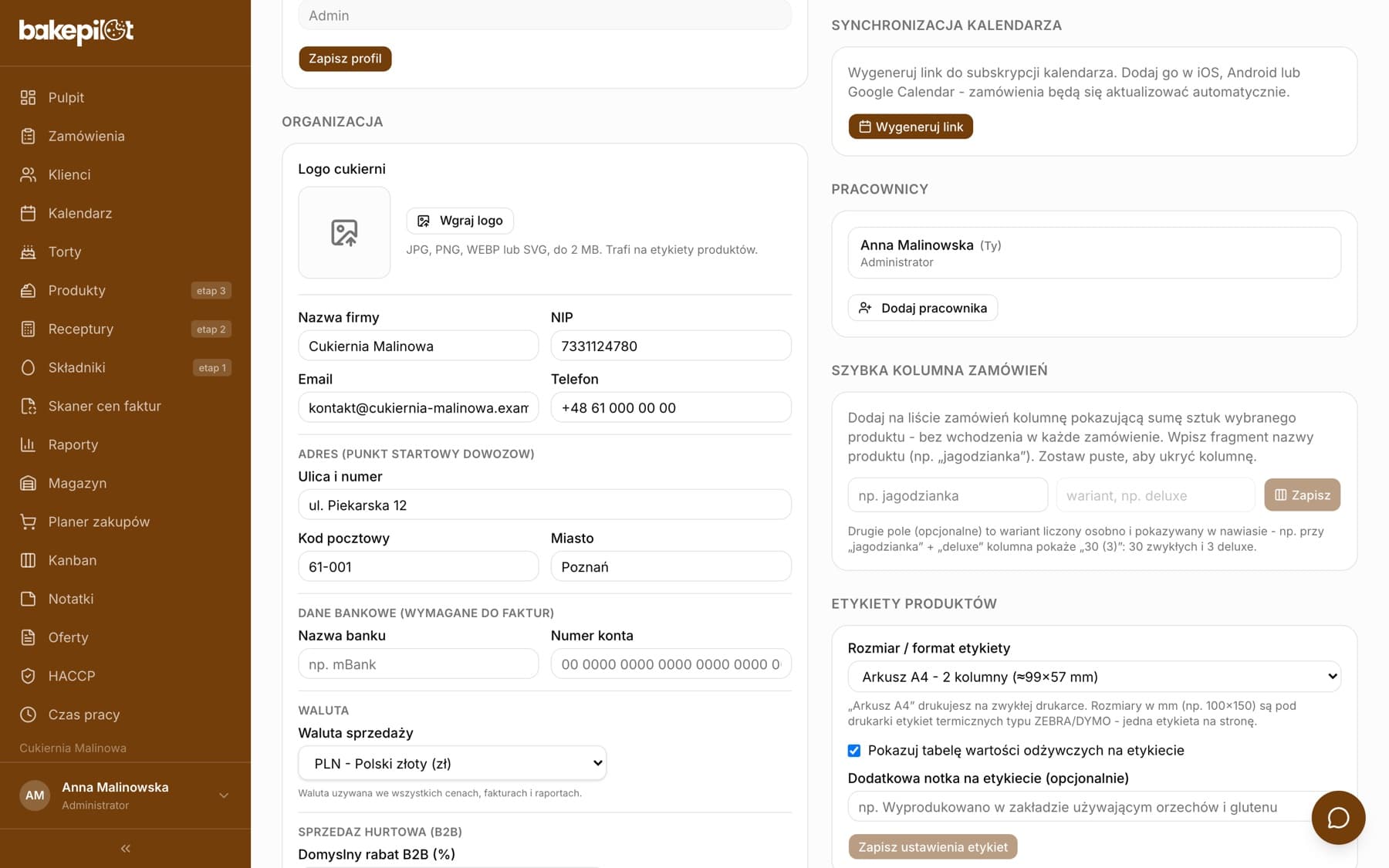Click the Magazyn warehouse icon
Screen dimensions: 1389x868
point(28,484)
